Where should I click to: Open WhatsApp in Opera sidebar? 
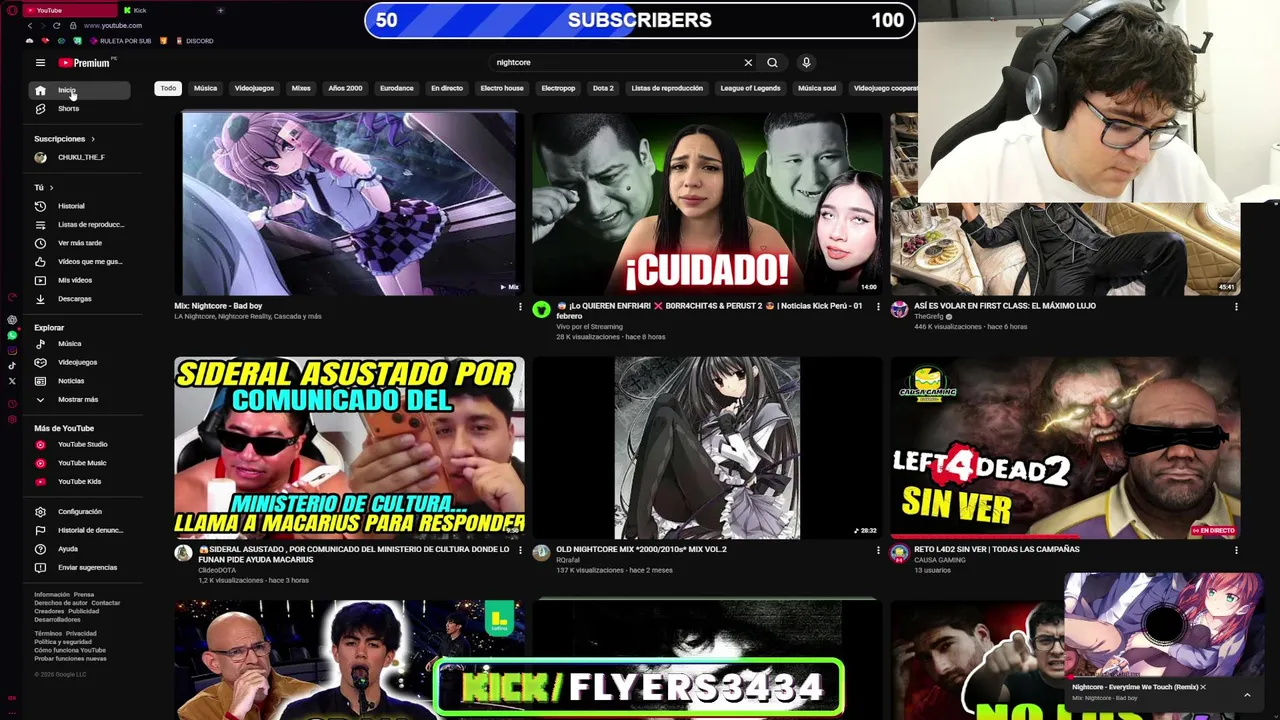pyautogui.click(x=12, y=335)
